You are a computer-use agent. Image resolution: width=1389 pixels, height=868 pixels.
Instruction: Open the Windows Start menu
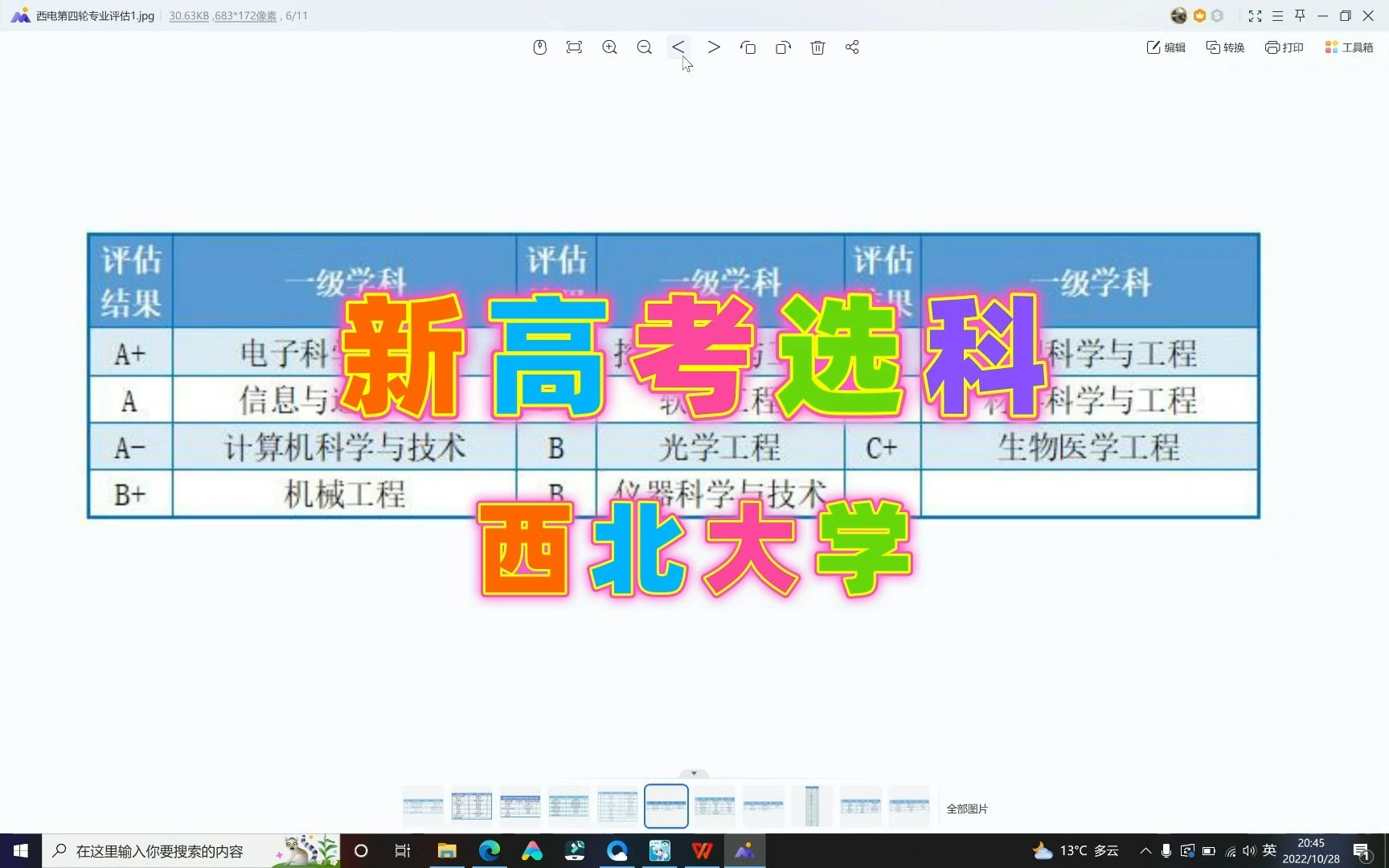tap(21, 850)
